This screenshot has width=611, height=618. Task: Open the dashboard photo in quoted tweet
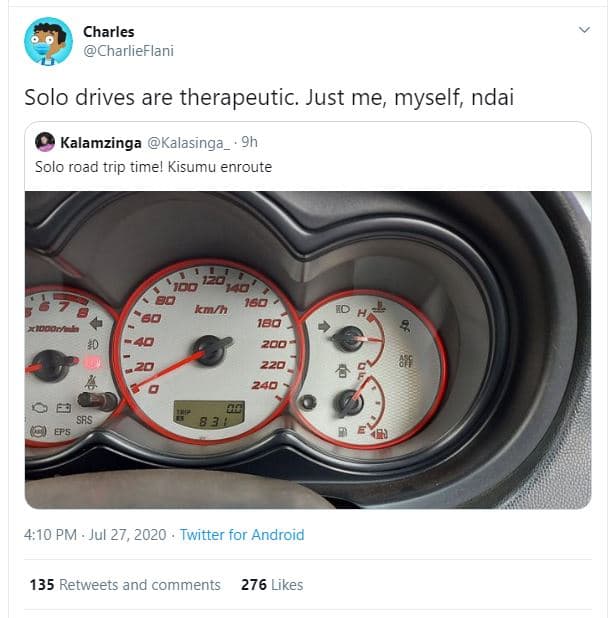[308, 350]
